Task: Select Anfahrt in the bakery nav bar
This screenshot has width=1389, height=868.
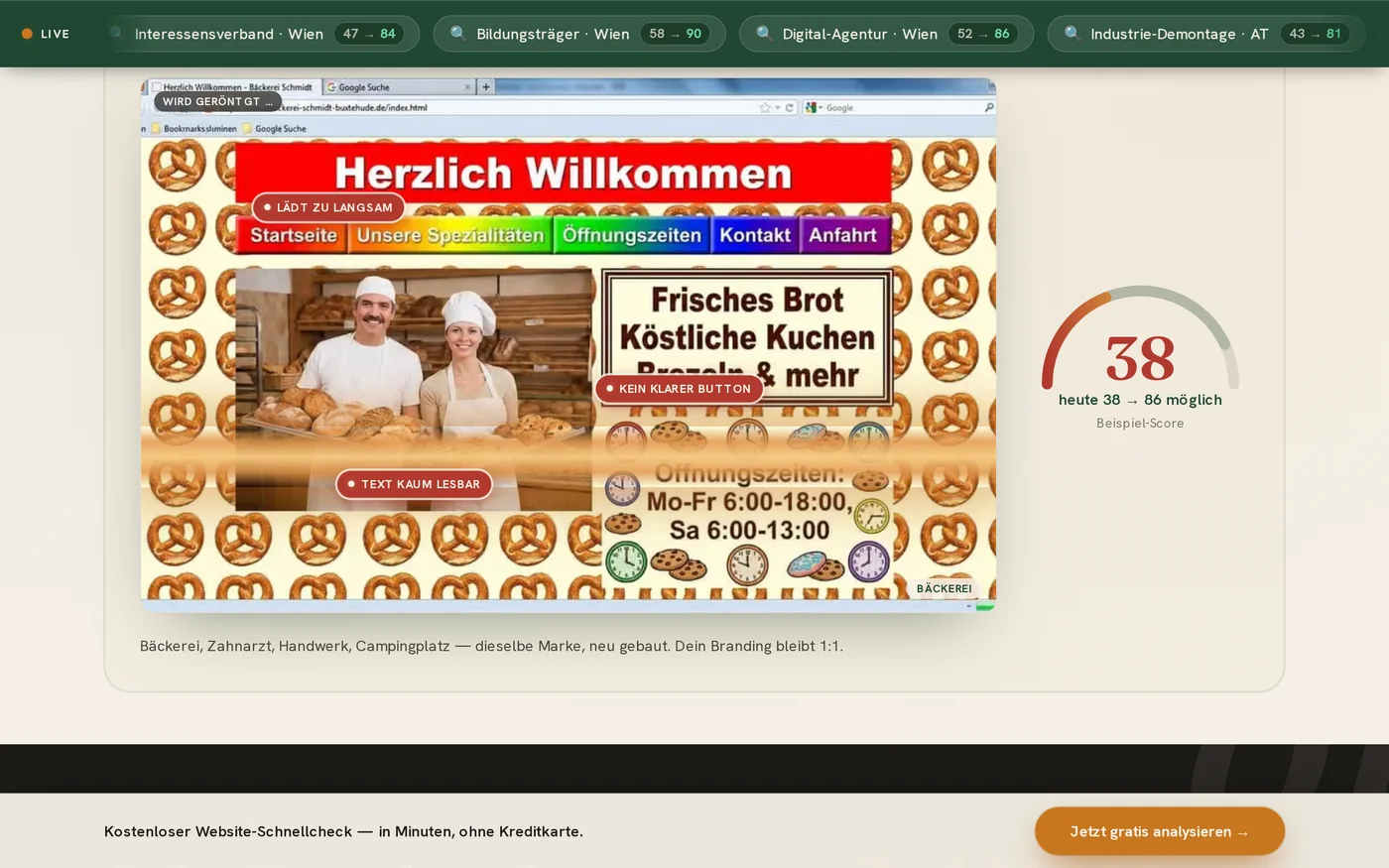Action: (843, 235)
